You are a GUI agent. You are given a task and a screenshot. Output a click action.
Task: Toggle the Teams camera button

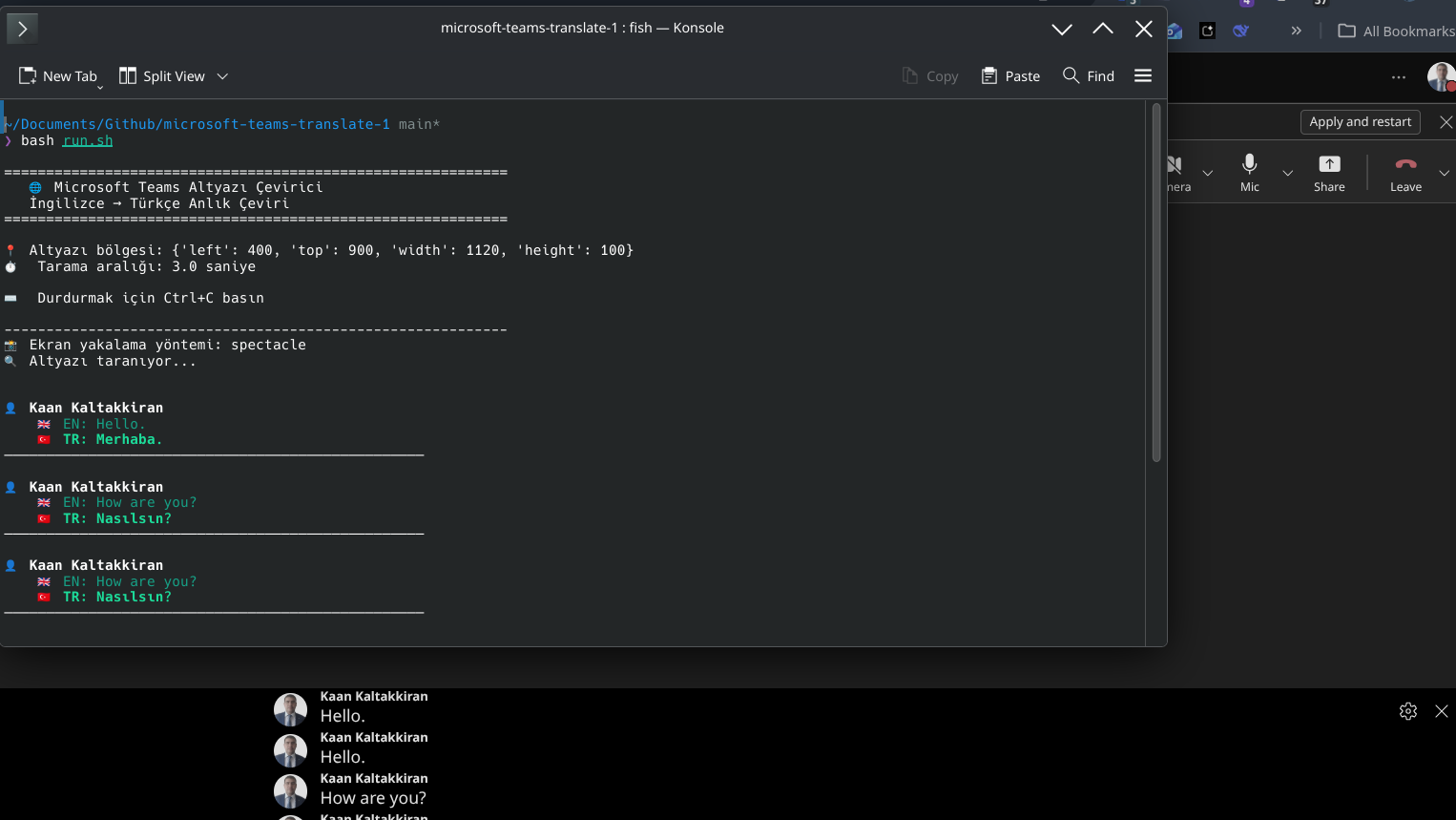coord(1176,173)
